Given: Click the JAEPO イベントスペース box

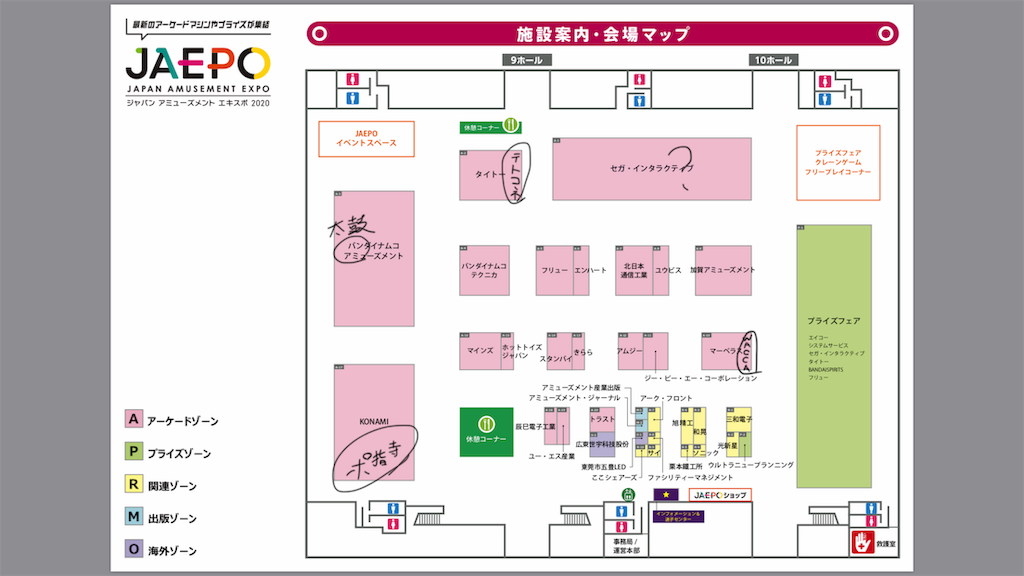Looking at the screenshot, I should pos(366,138).
